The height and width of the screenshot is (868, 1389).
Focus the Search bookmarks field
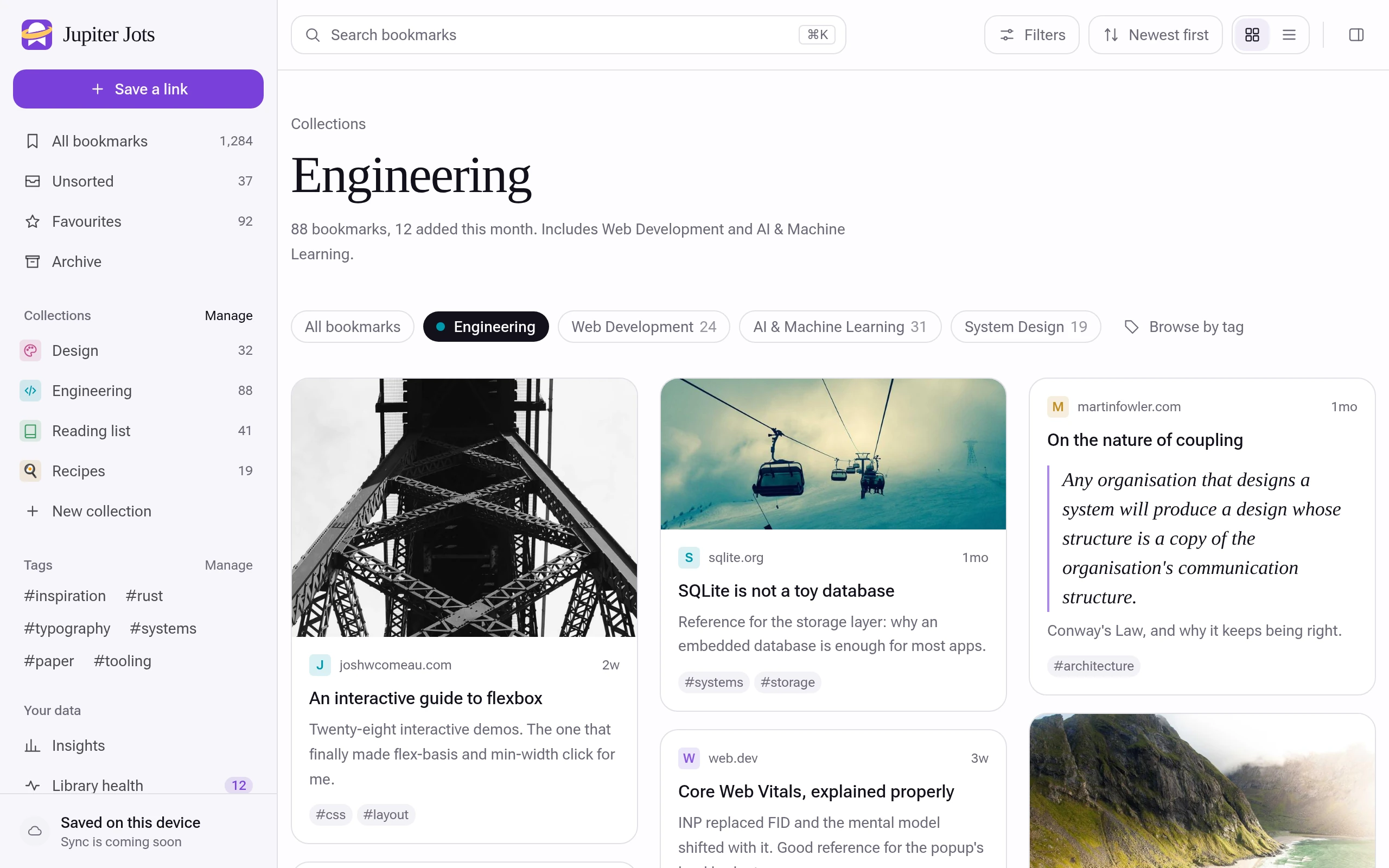568,35
